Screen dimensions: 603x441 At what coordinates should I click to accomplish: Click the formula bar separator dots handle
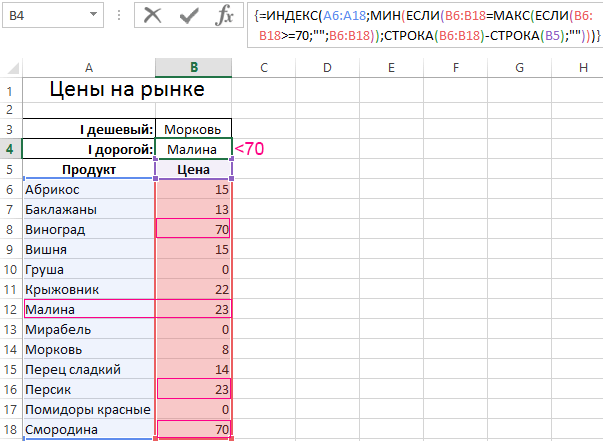(x=119, y=15)
